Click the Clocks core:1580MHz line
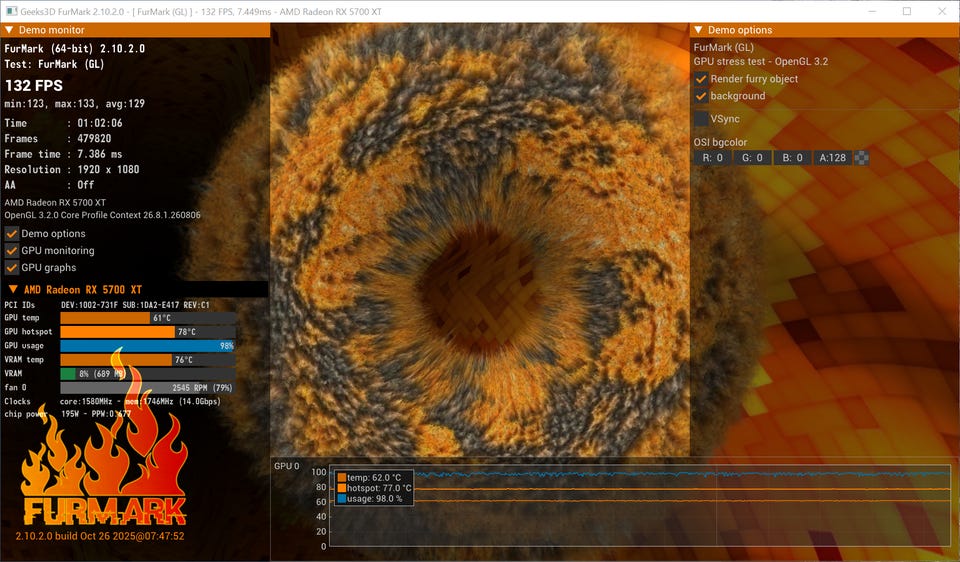 pos(112,402)
